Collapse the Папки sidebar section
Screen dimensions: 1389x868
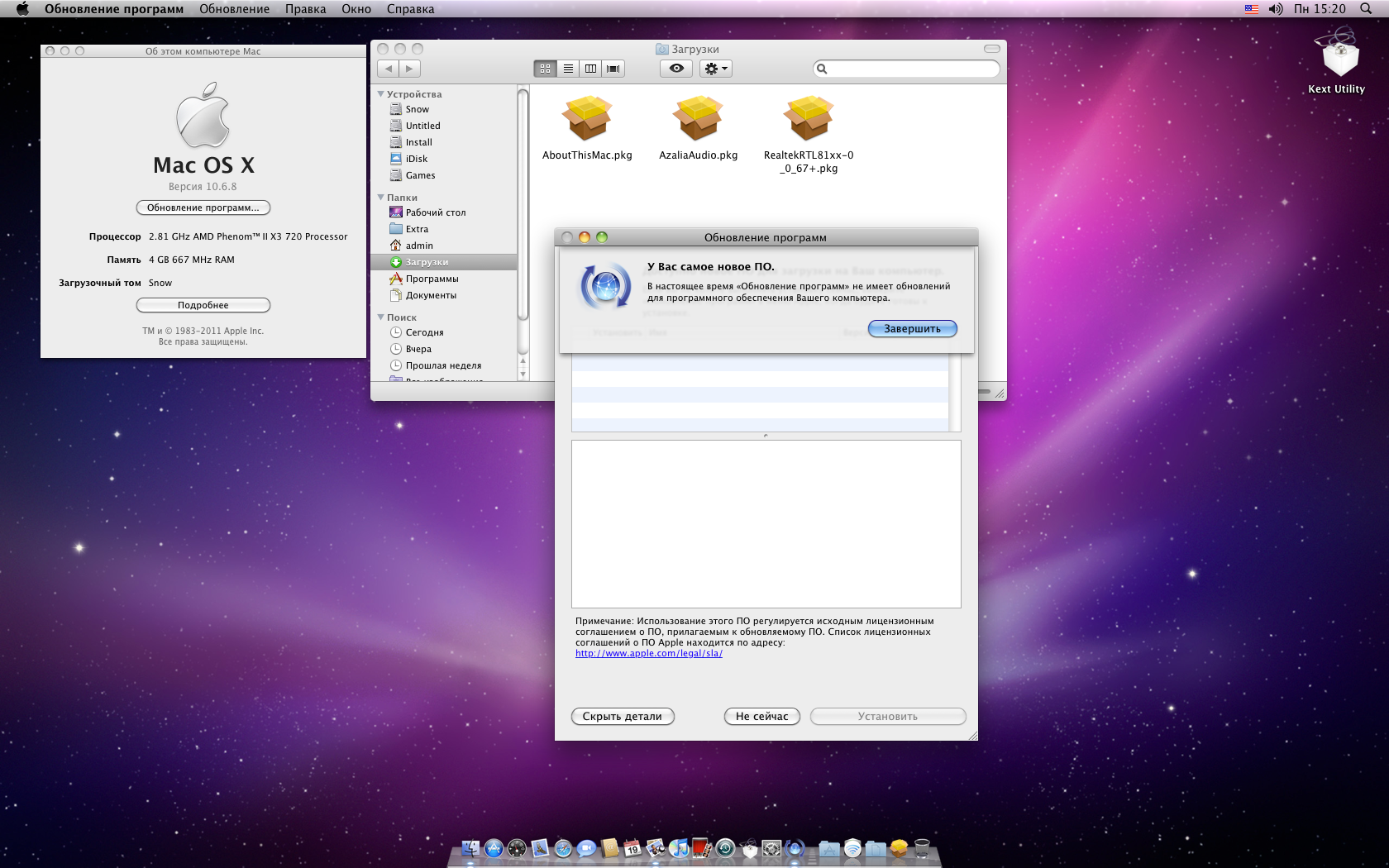coord(381,198)
